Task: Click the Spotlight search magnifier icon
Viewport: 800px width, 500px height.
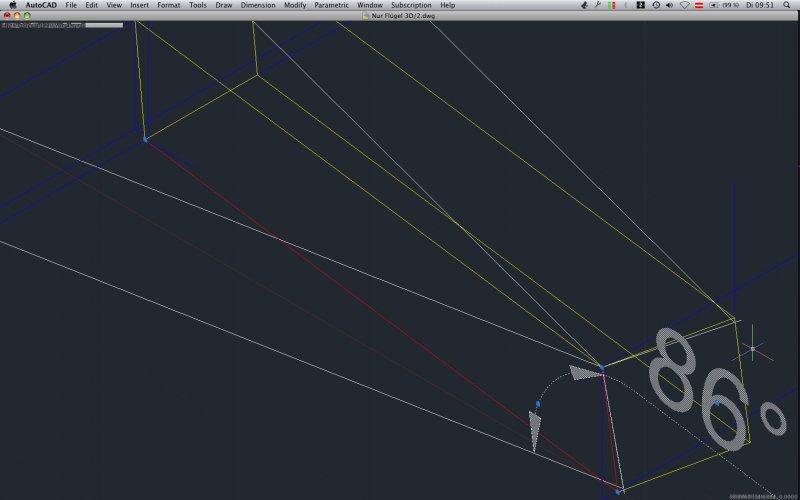Action: 787,5
